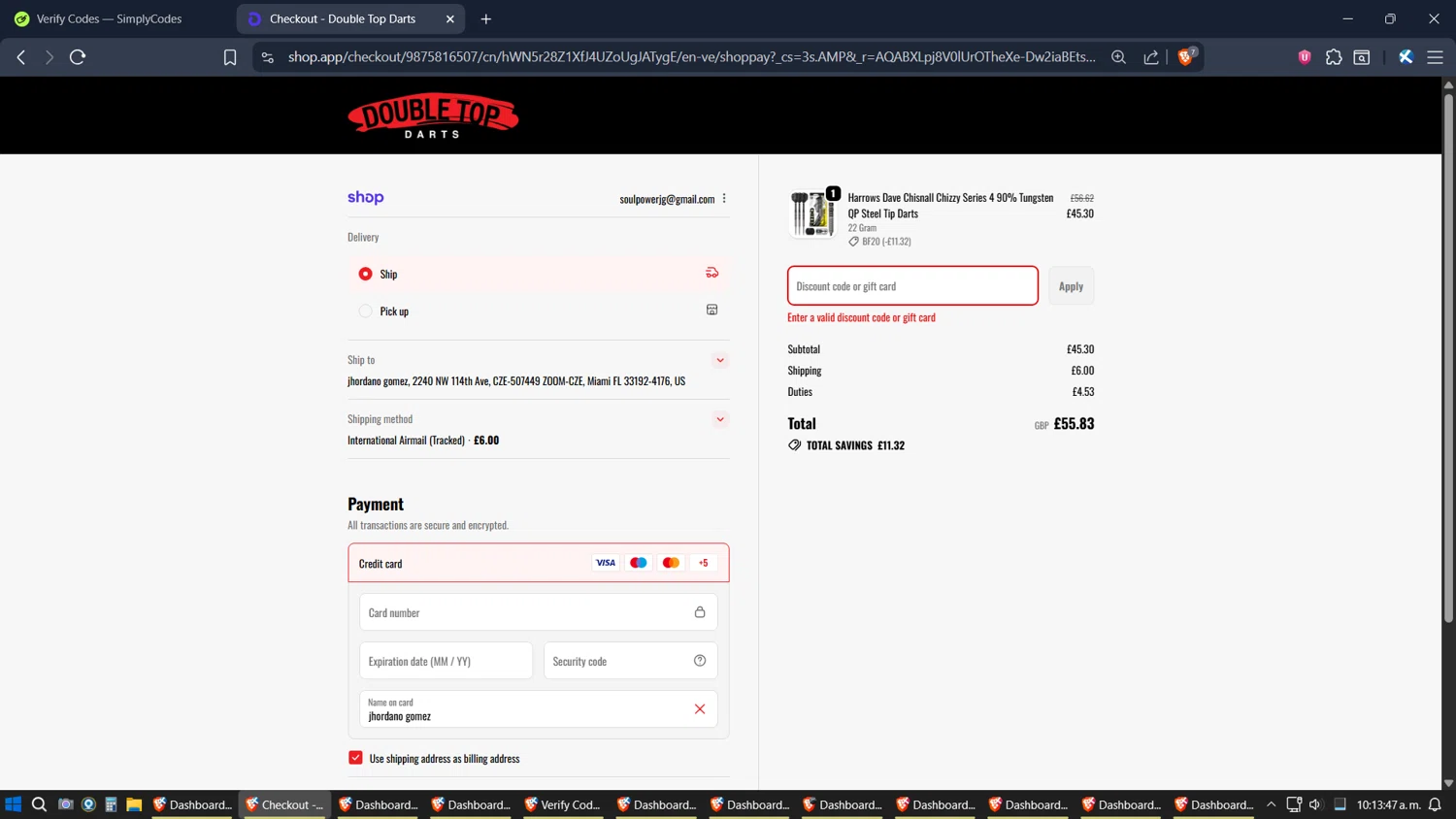The image size is (1456, 819).
Task: Open the pink shield extension icon
Action: tap(1305, 57)
